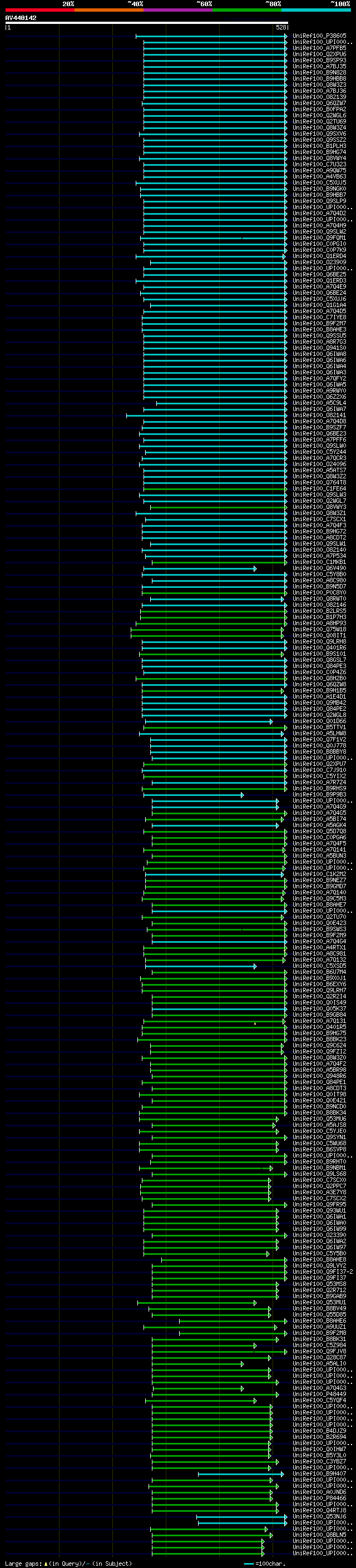Viewport: 356px width, 1568px height.
Task: Select hit label UniRef100_Q9FQM1
Action: tap(319, 238)
